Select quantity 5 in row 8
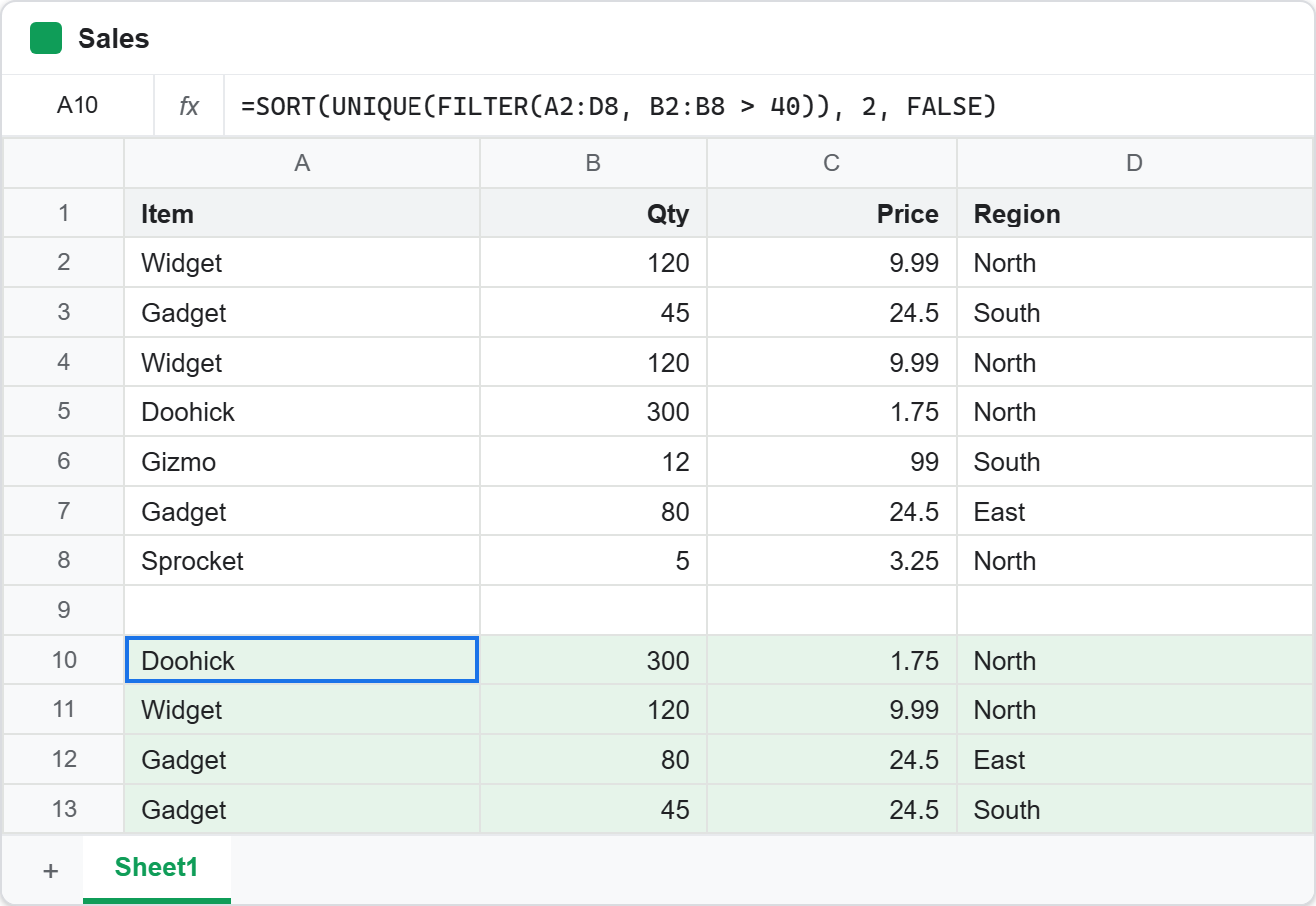This screenshot has width=1316, height=906. [x=593, y=560]
